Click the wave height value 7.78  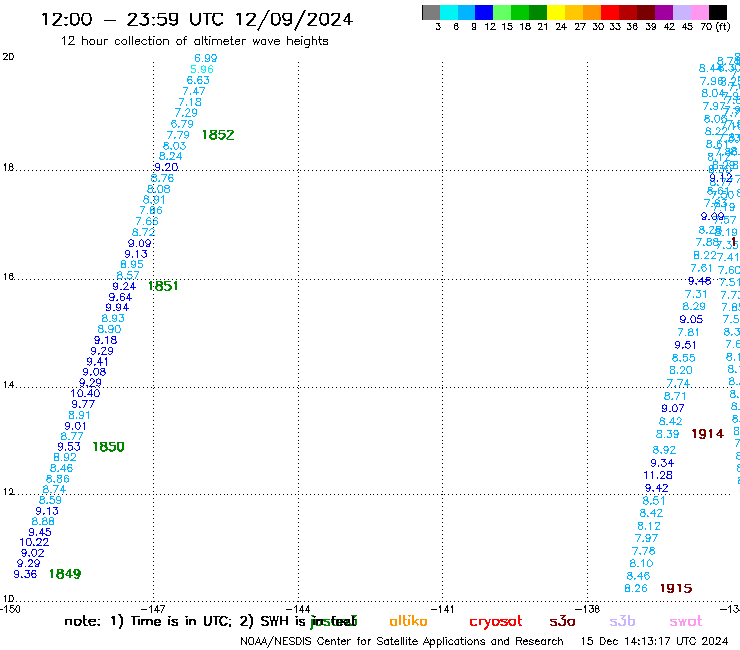(644, 551)
